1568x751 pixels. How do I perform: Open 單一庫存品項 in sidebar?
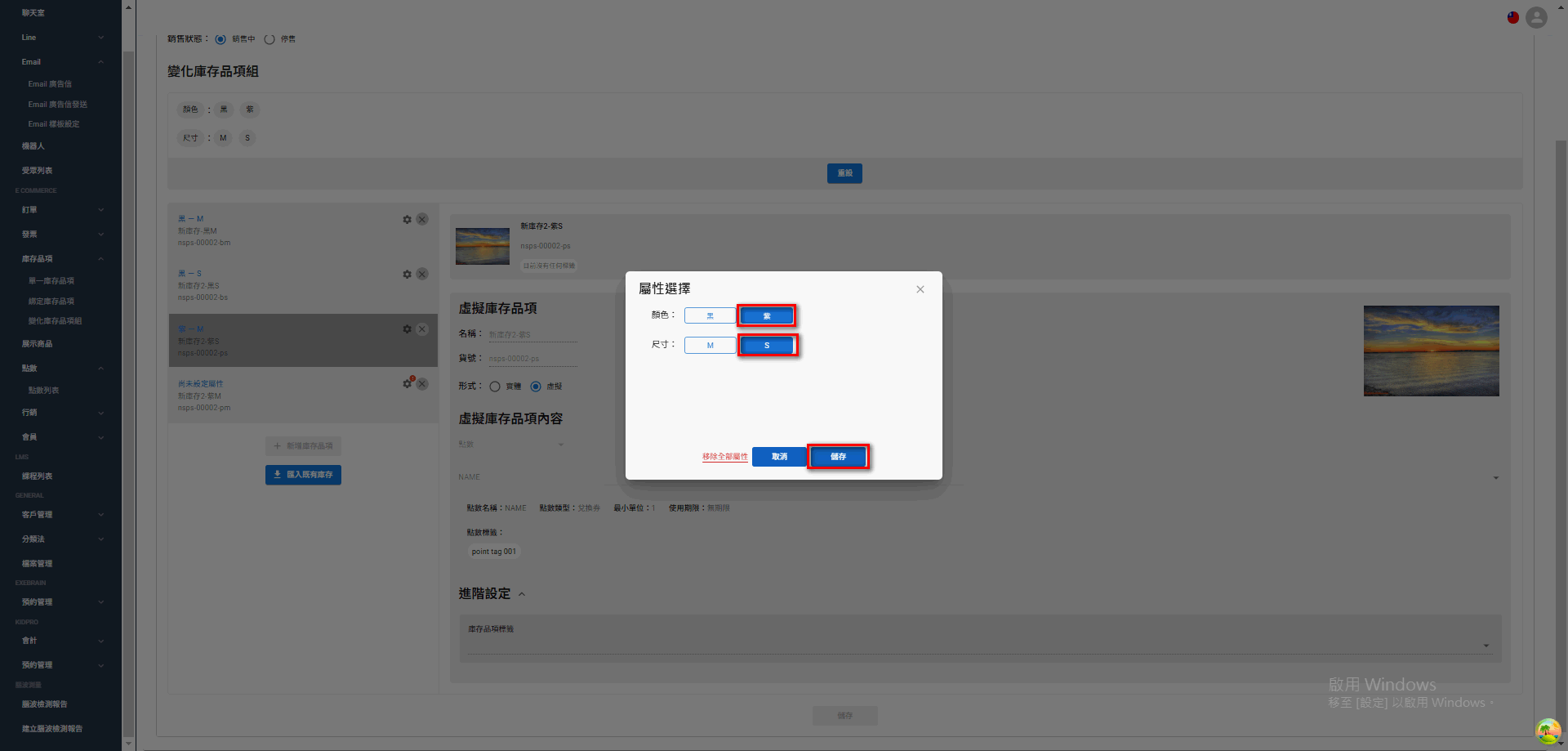point(51,281)
